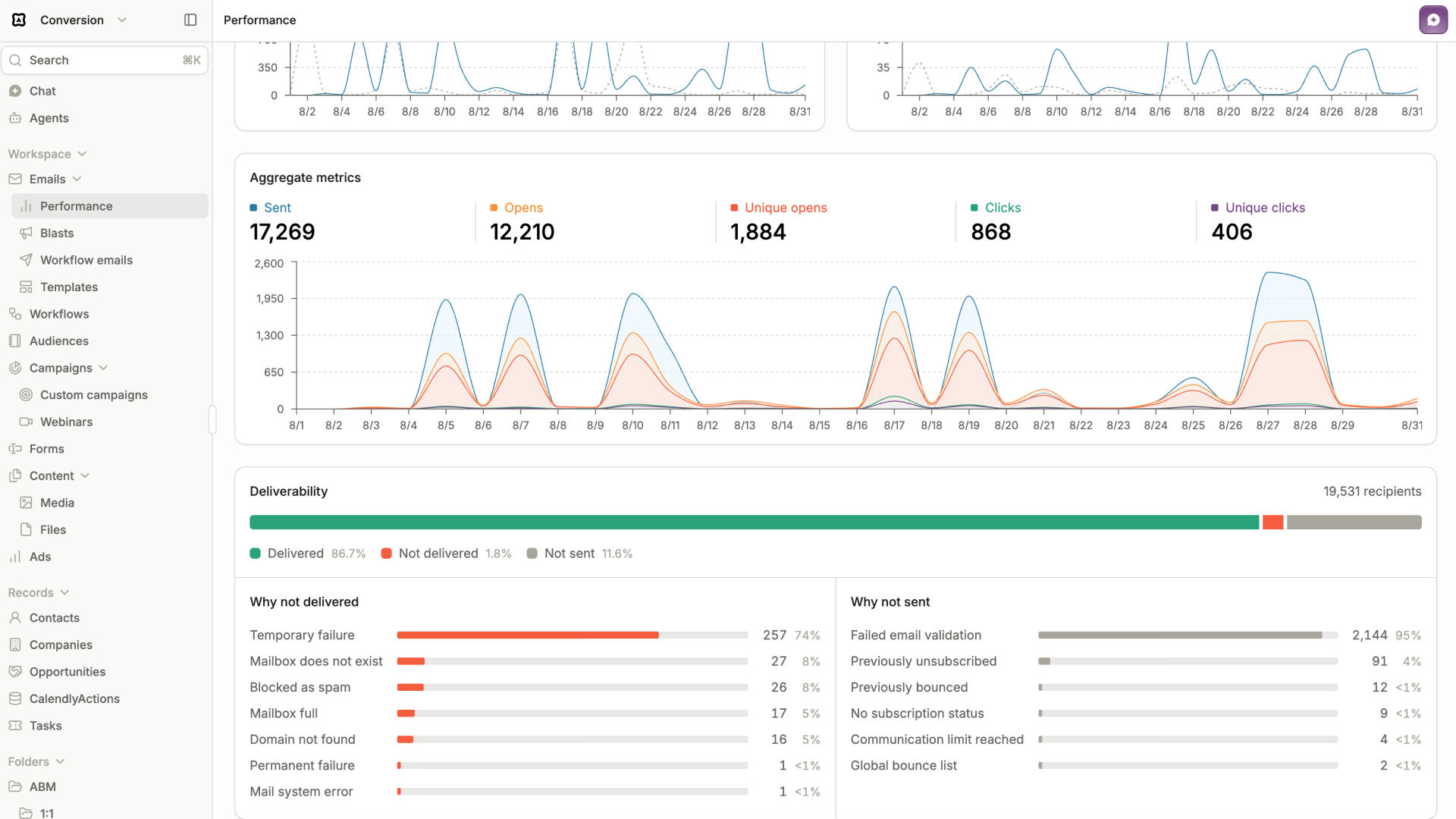Image resolution: width=1456 pixels, height=819 pixels.
Task: Open the Companies records
Action: coord(105,645)
